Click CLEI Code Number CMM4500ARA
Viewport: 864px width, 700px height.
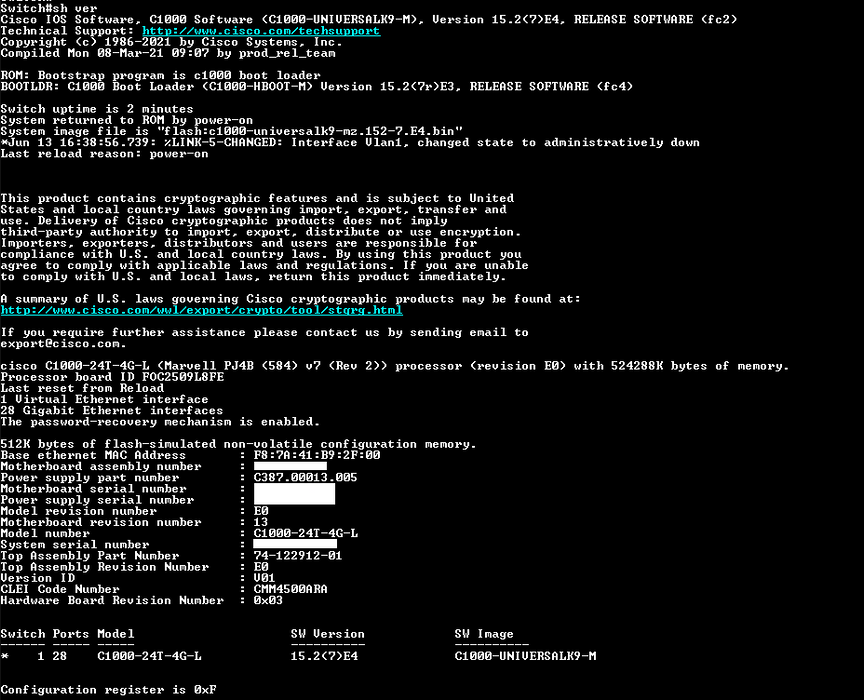(290, 589)
